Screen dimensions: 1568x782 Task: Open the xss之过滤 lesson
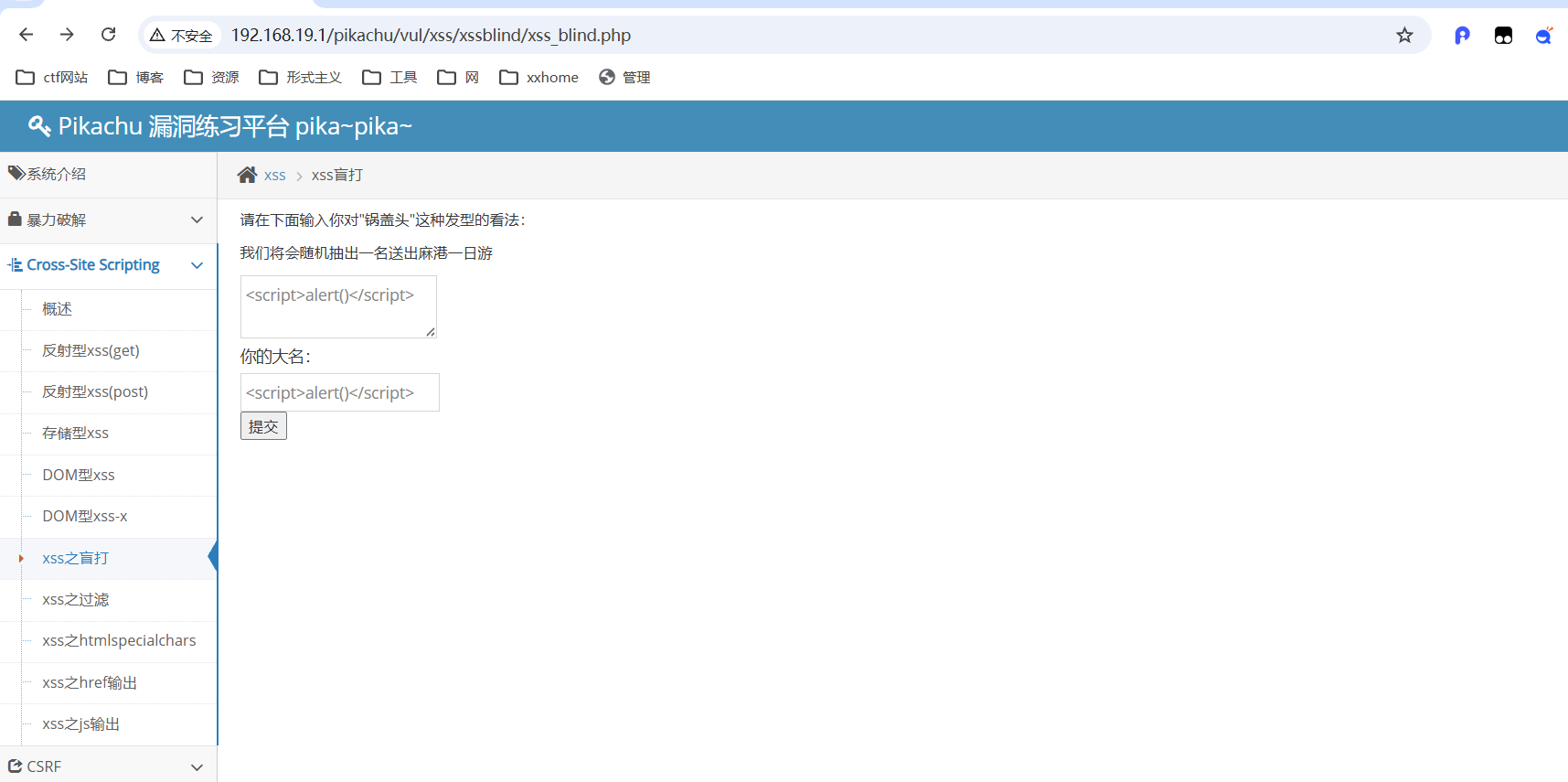tap(75, 599)
